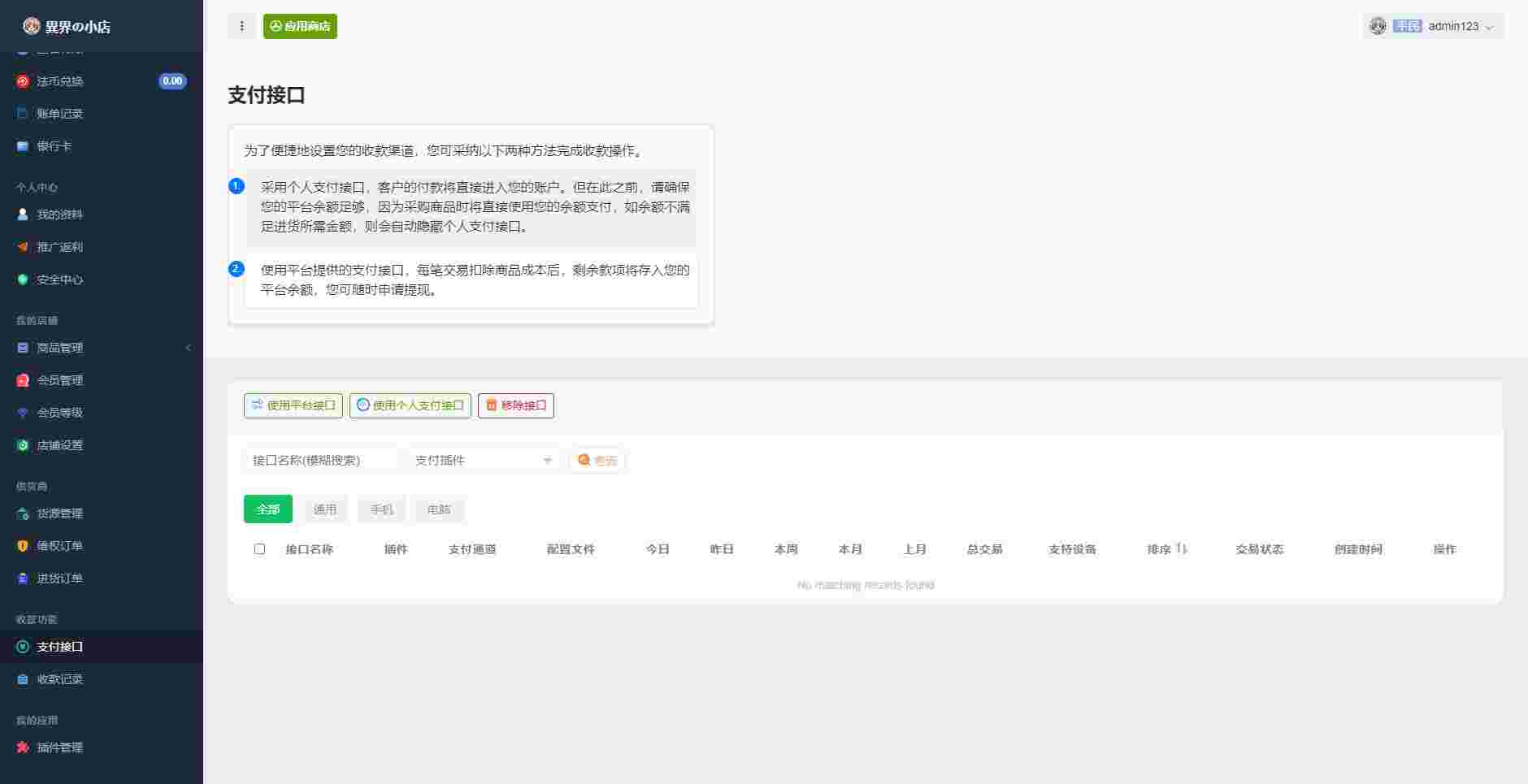Open 维权订单 via its yellow shield icon
Image resolution: width=1528 pixels, height=784 pixels.
(23, 546)
